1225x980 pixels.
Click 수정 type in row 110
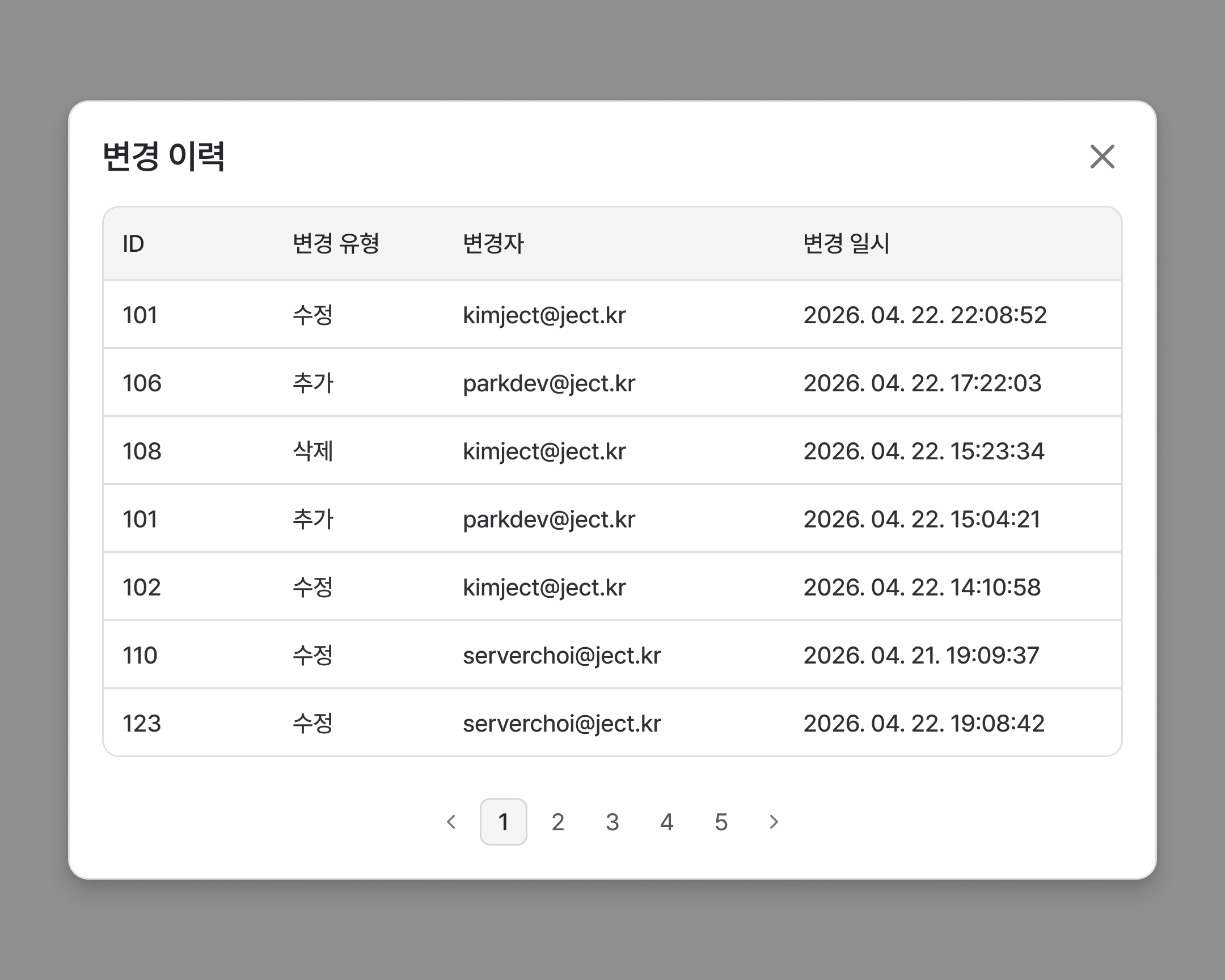(x=313, y=656)
